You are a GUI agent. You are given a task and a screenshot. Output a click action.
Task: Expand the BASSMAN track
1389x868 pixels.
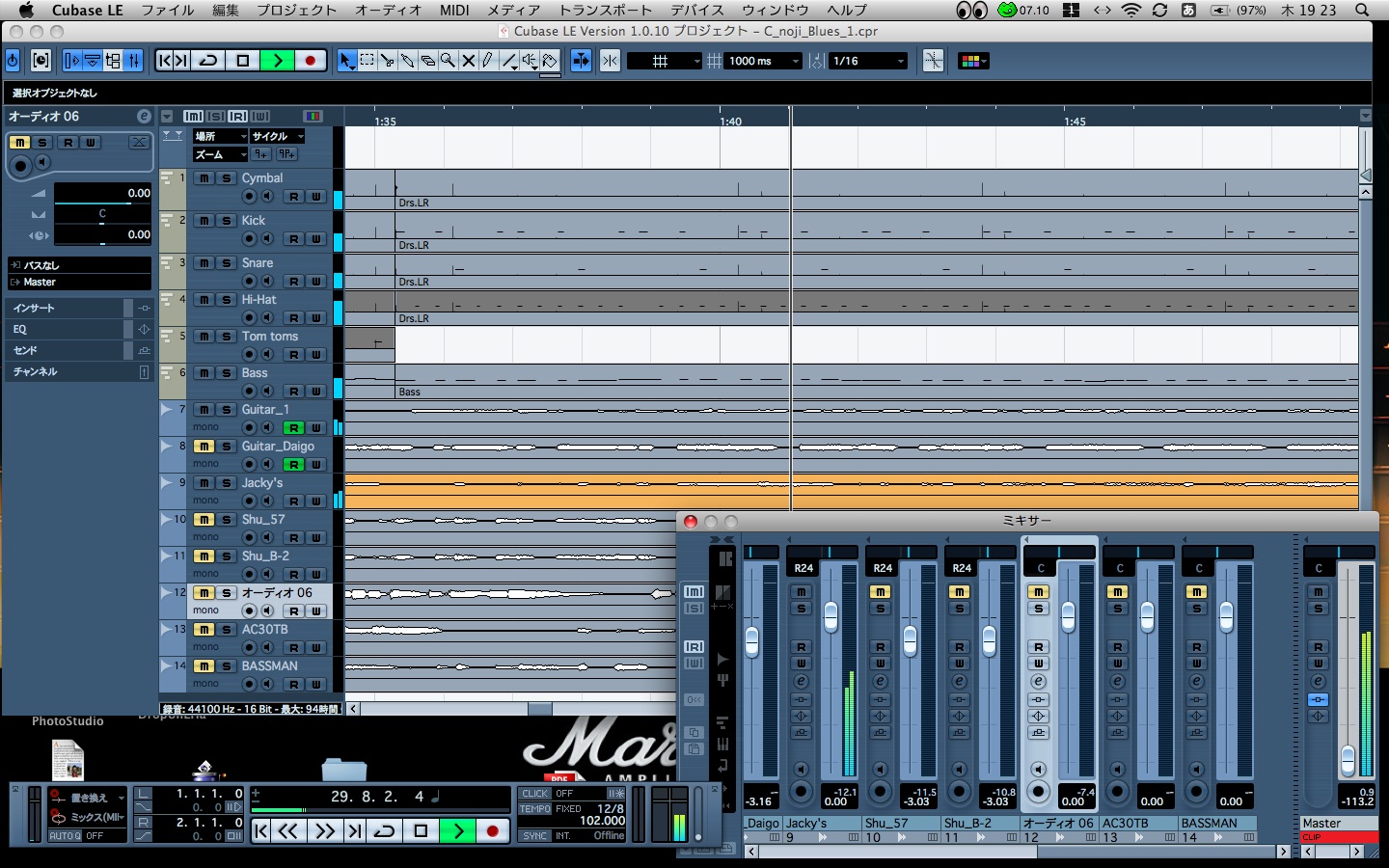168,666
